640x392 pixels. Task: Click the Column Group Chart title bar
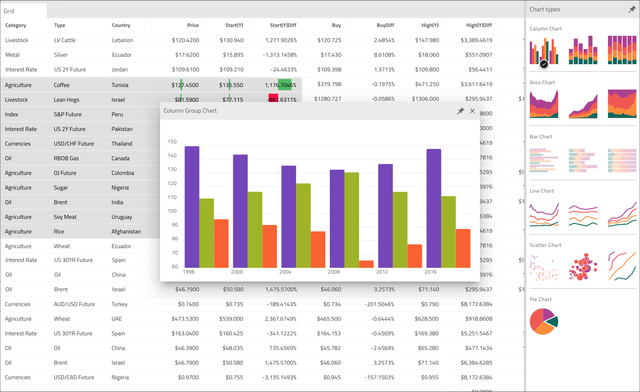tap(320, 111)
